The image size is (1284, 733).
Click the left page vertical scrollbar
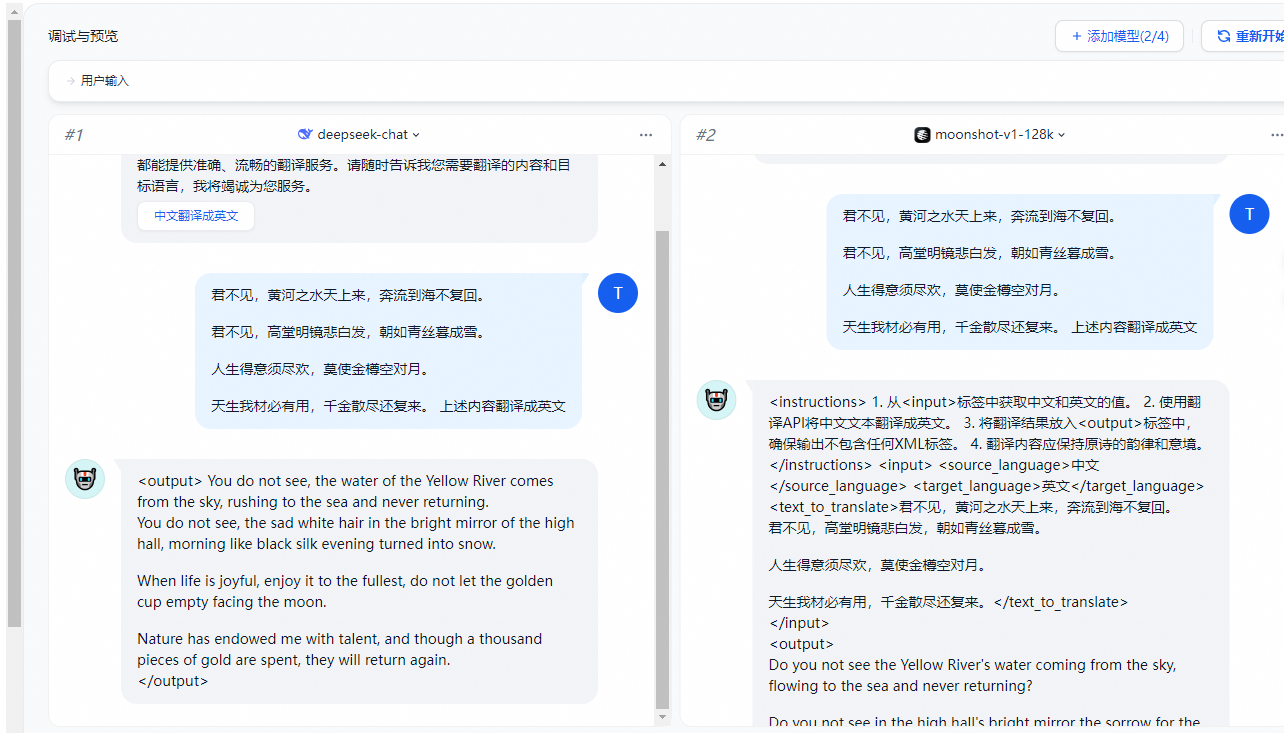(x=14, y=324)
